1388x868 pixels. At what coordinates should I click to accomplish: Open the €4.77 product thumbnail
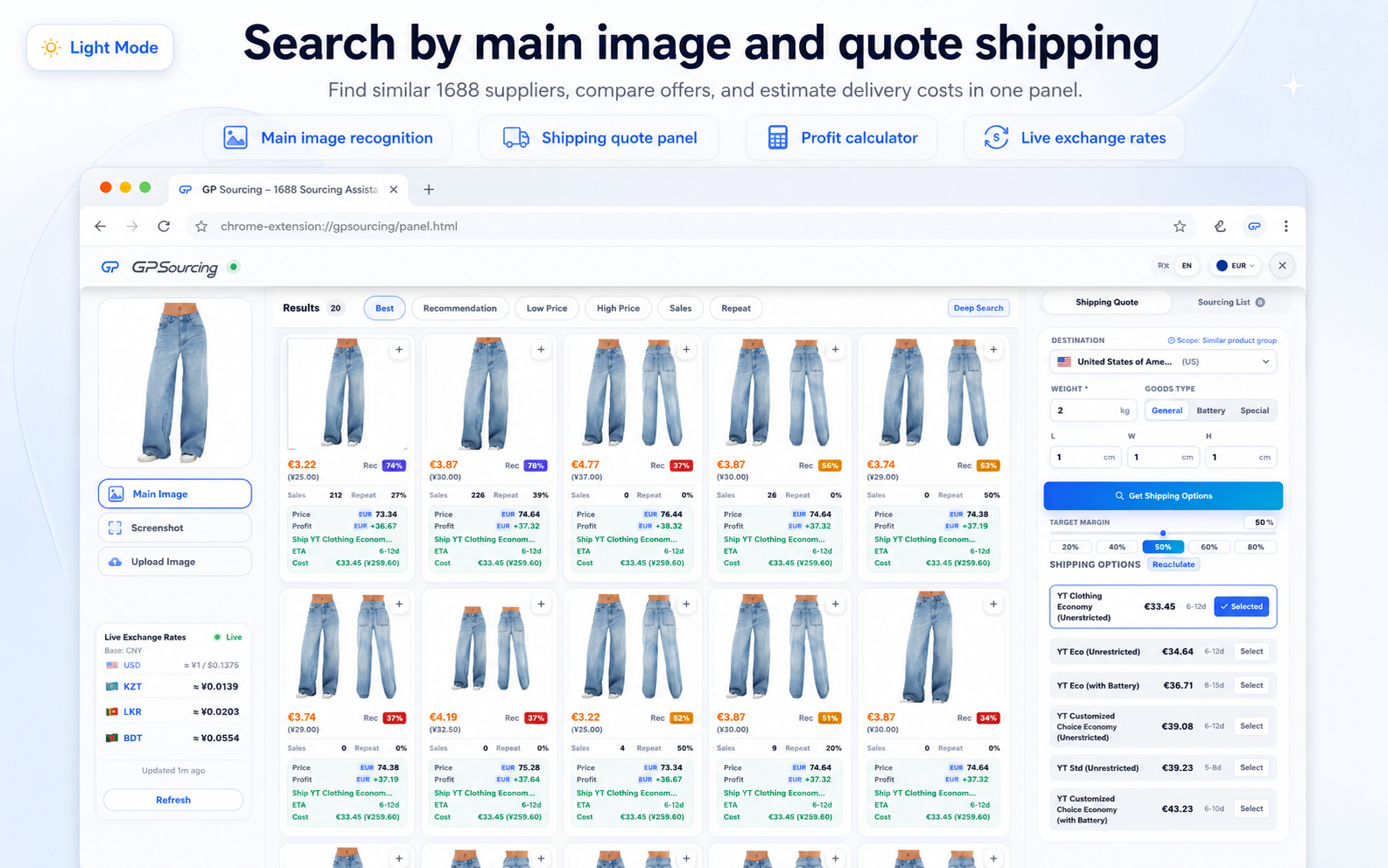click(634, 394)
